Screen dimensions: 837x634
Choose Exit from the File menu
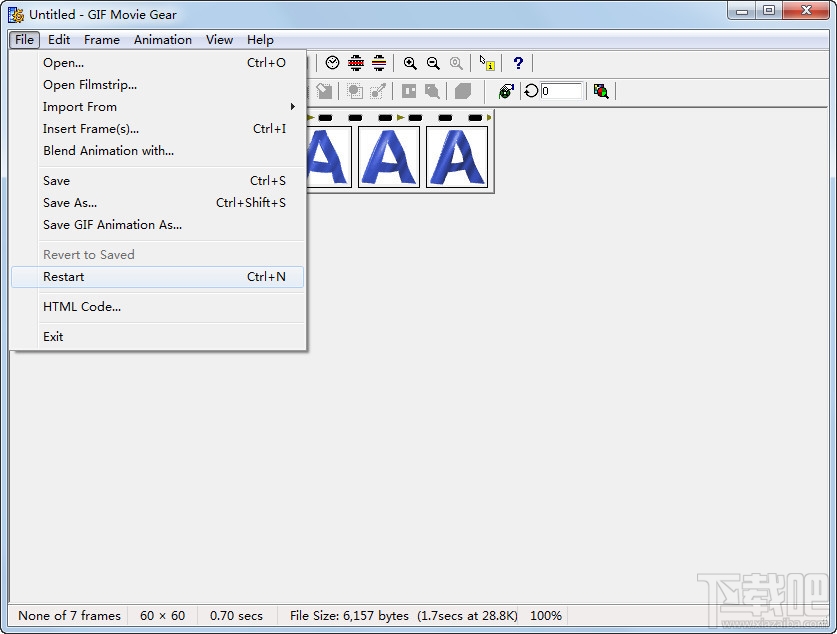pyautogui.click(x=157, y=337)
